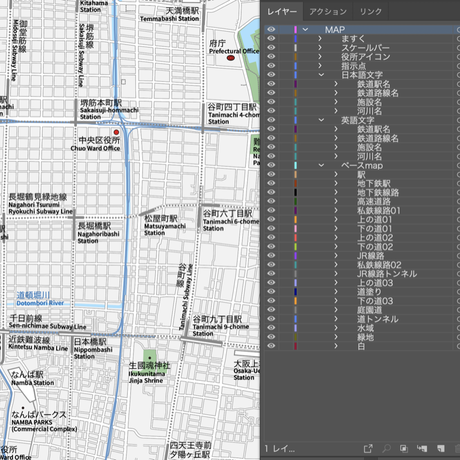Select the JR線路トンネル layer

(x=387, y=274)
